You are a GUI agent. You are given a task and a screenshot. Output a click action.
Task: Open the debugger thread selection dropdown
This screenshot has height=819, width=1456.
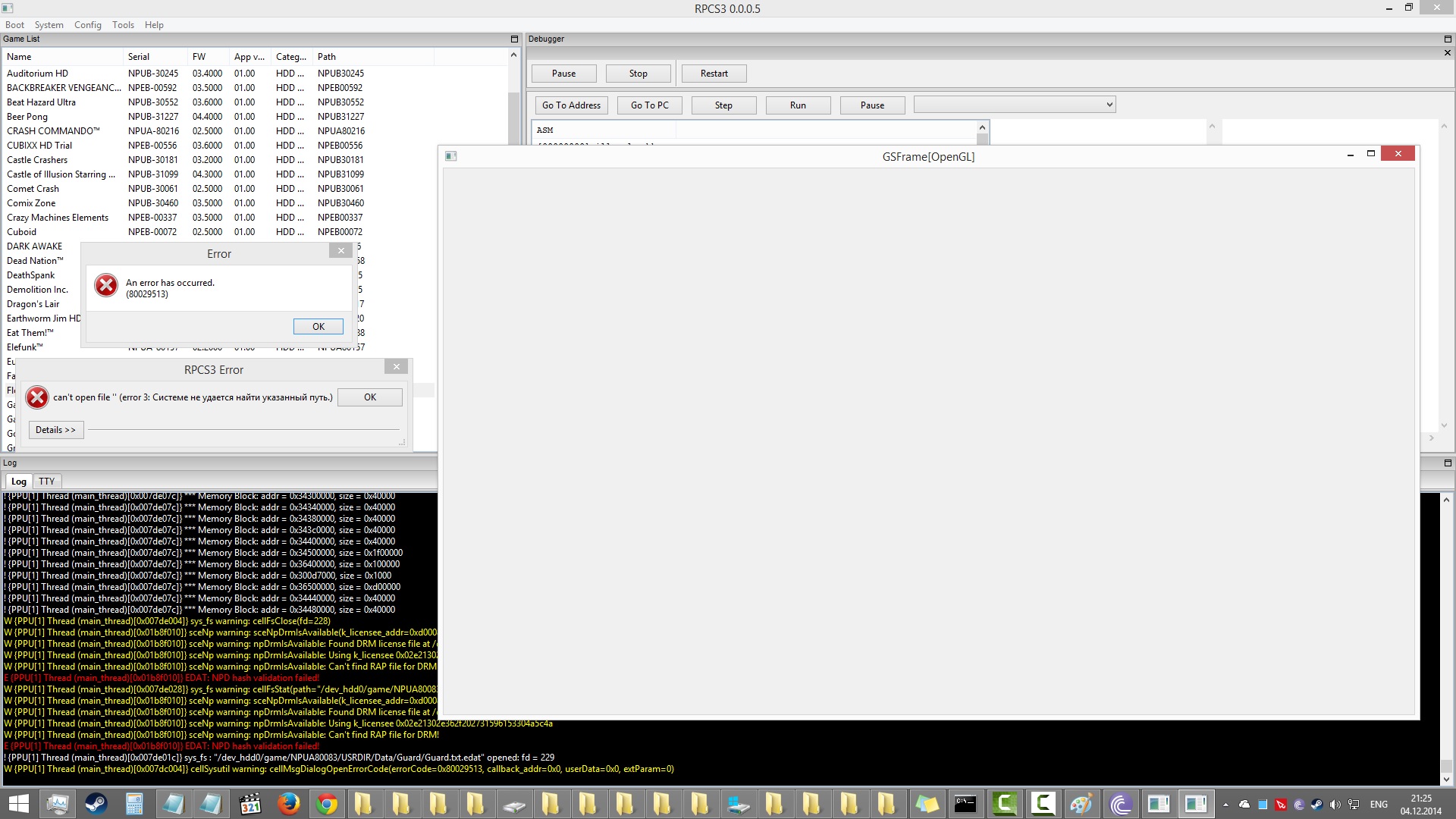(x=1014, y=105)
